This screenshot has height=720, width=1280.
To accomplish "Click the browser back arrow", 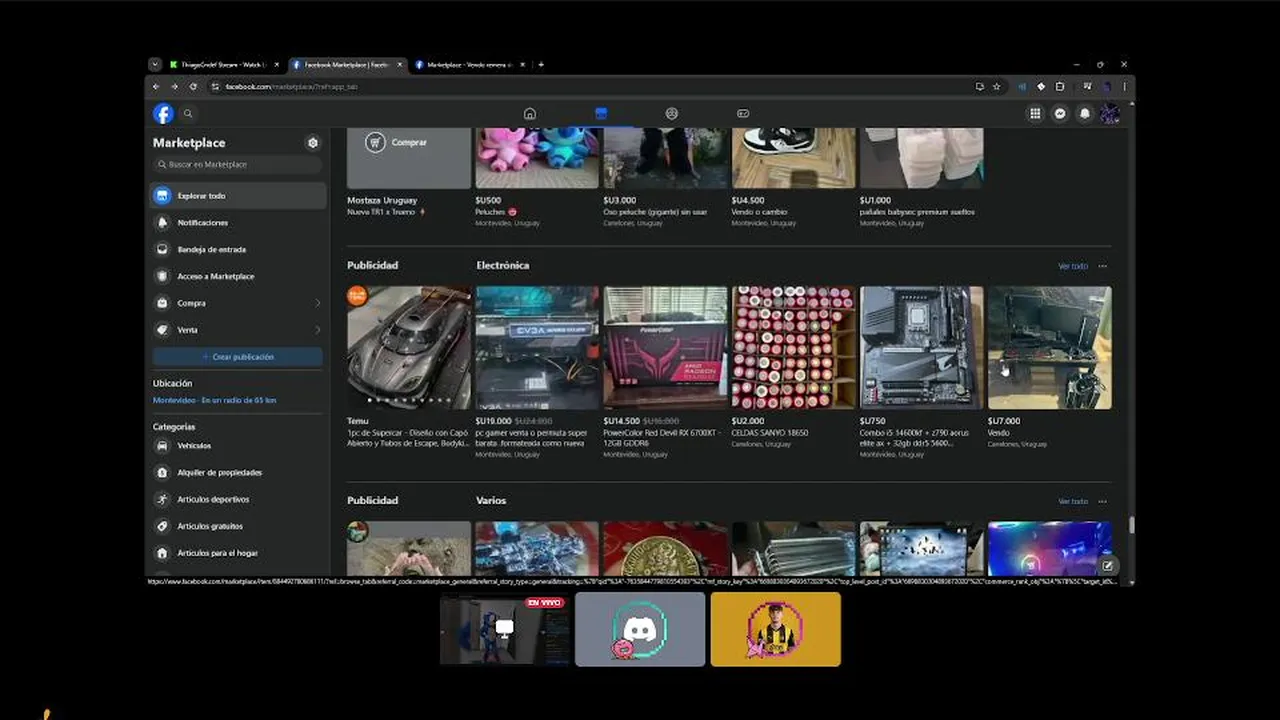I will (x=156, y=87).
